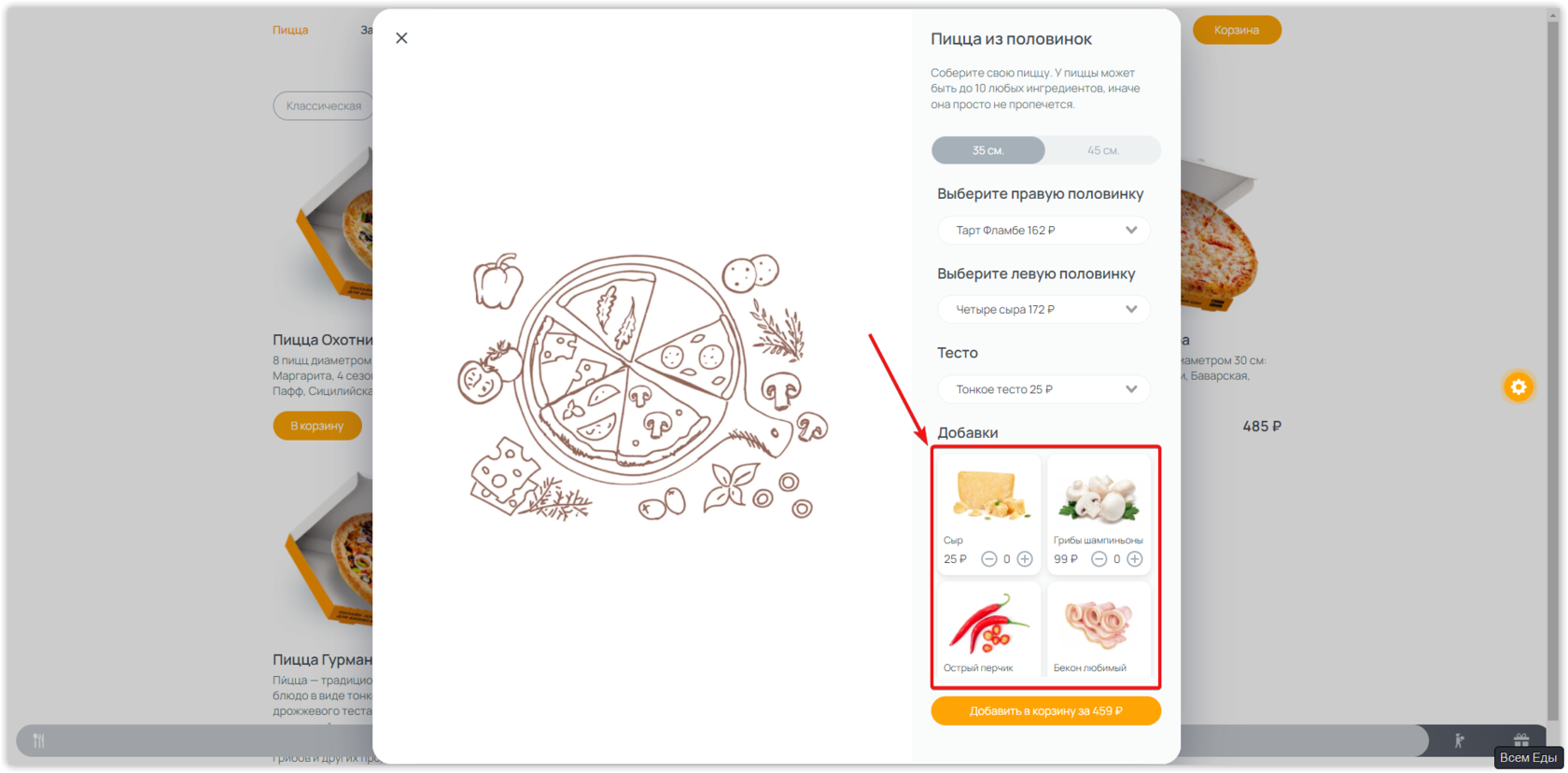Click the gift icon in bottom bar
Screen dimensions: 1568x773
1521,739
